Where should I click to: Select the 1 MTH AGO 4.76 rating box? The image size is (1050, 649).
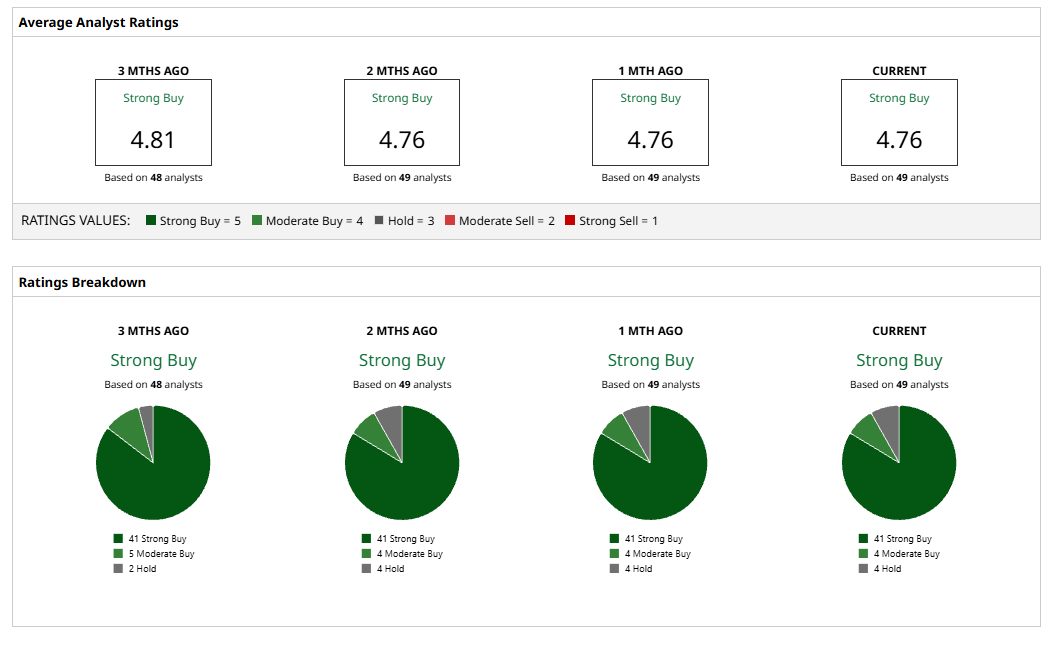(x=650, y=123)
